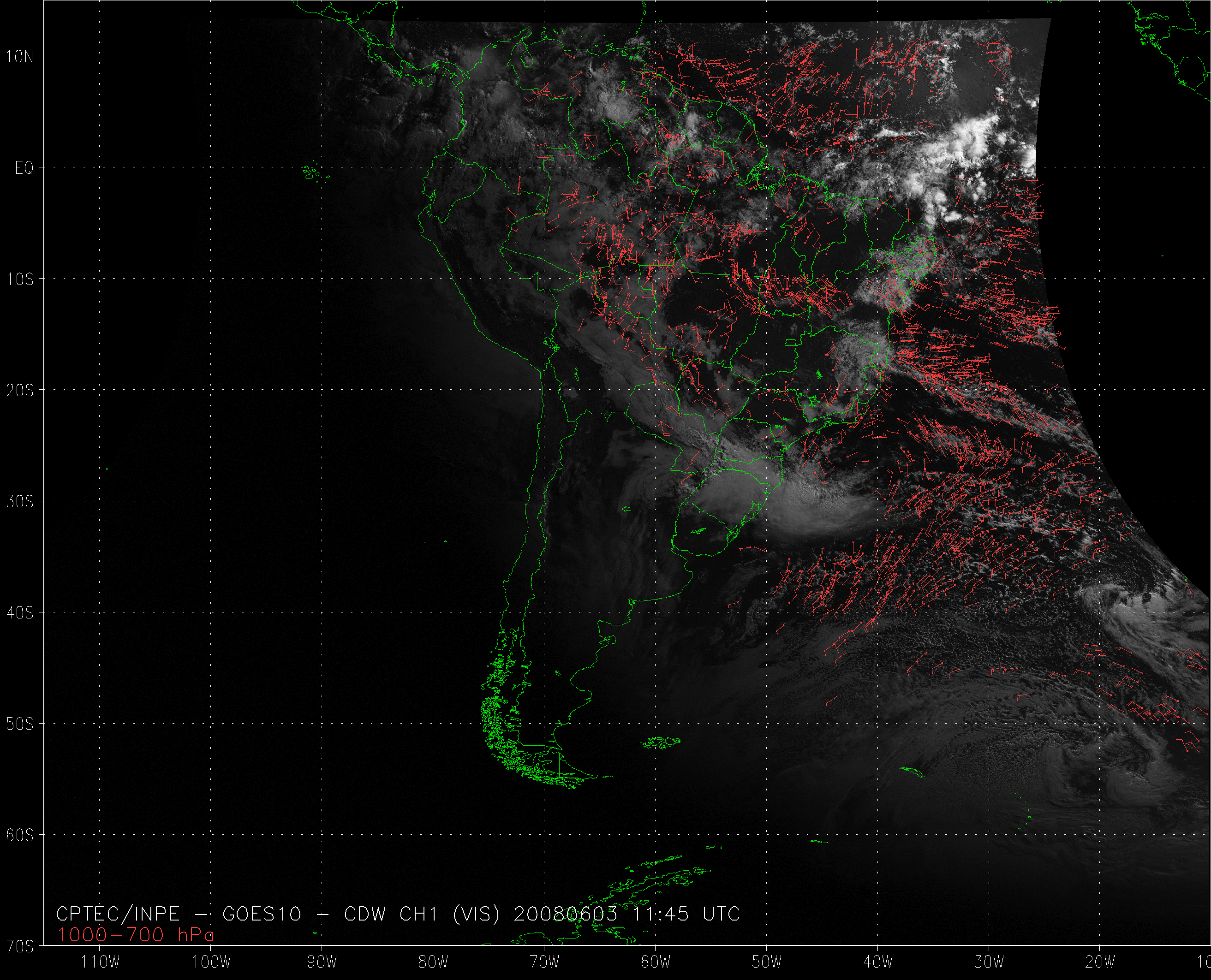Click the EQ equator axis label
Image resolution: width=1211 pixels, height=980 pixels.
coord(24,168)
